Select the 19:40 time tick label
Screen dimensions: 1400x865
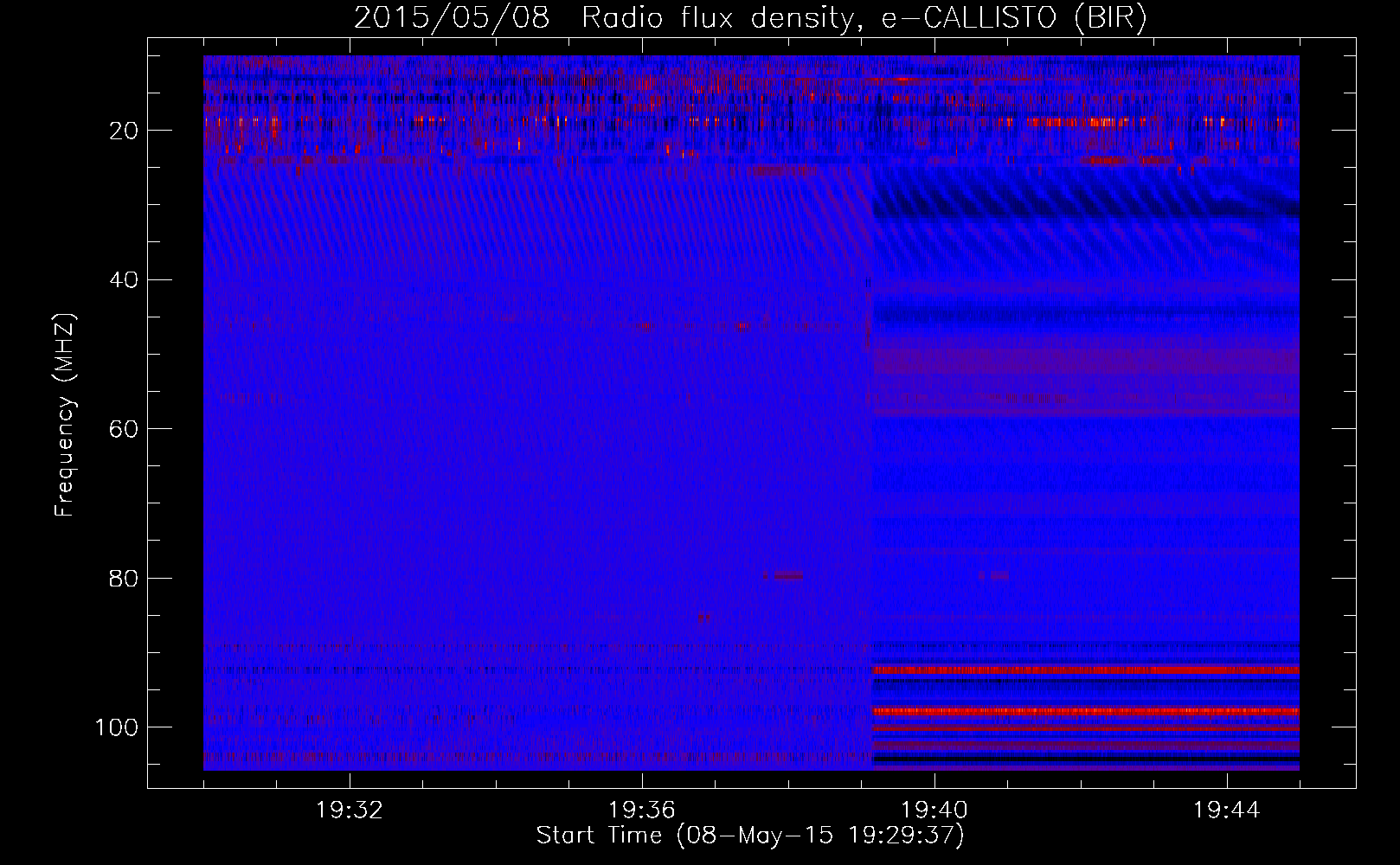coord(934,811)
